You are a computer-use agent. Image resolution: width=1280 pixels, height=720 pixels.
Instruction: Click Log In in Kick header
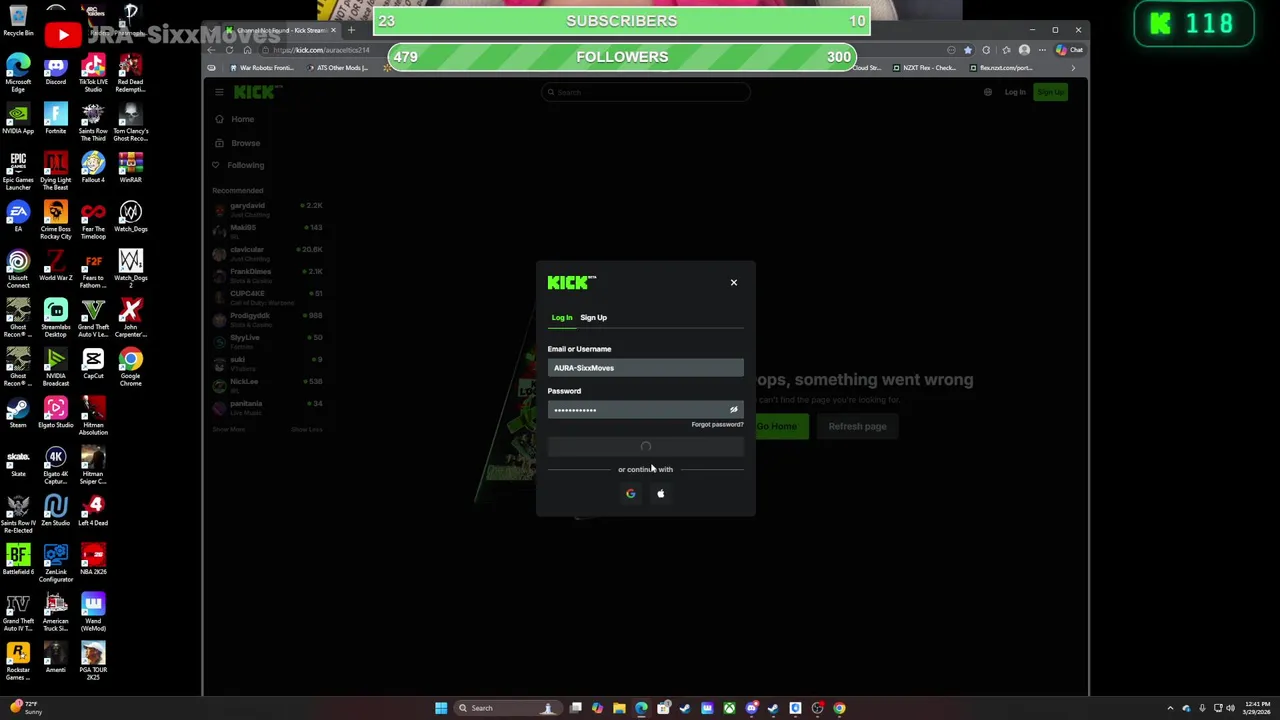point(1015,92)
